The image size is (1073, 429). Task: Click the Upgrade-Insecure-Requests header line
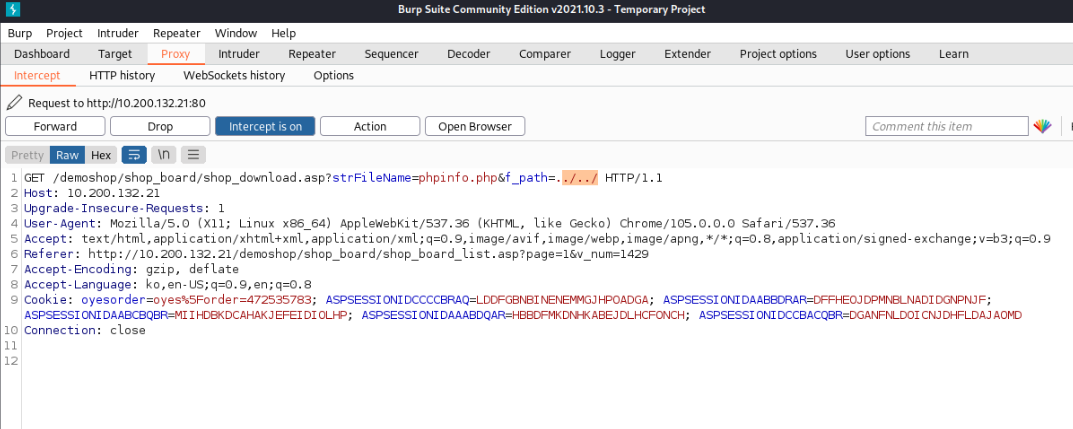(124, 208)
